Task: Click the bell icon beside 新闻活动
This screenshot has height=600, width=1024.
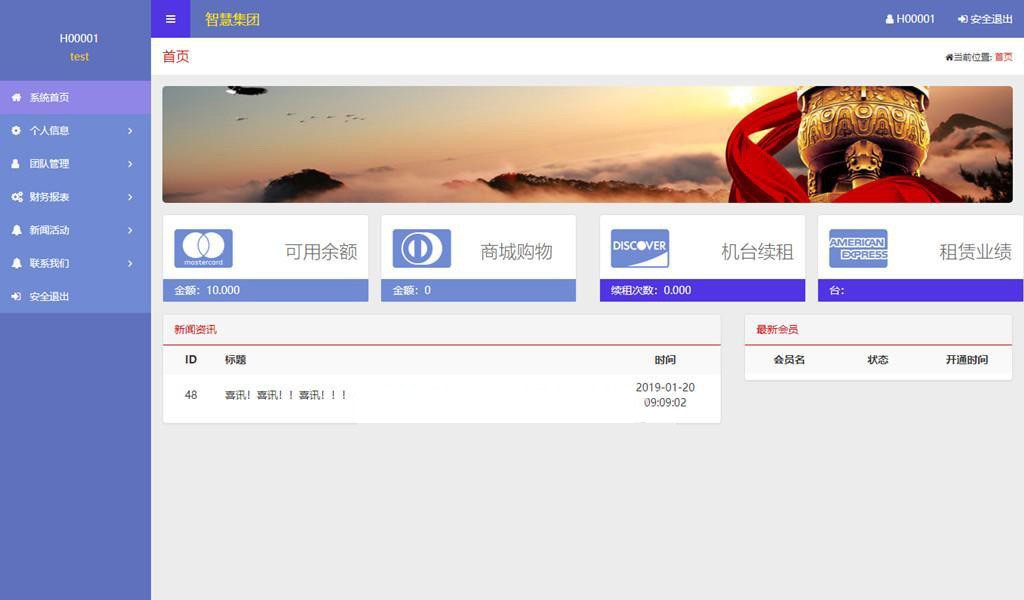Action: [16, 230]
